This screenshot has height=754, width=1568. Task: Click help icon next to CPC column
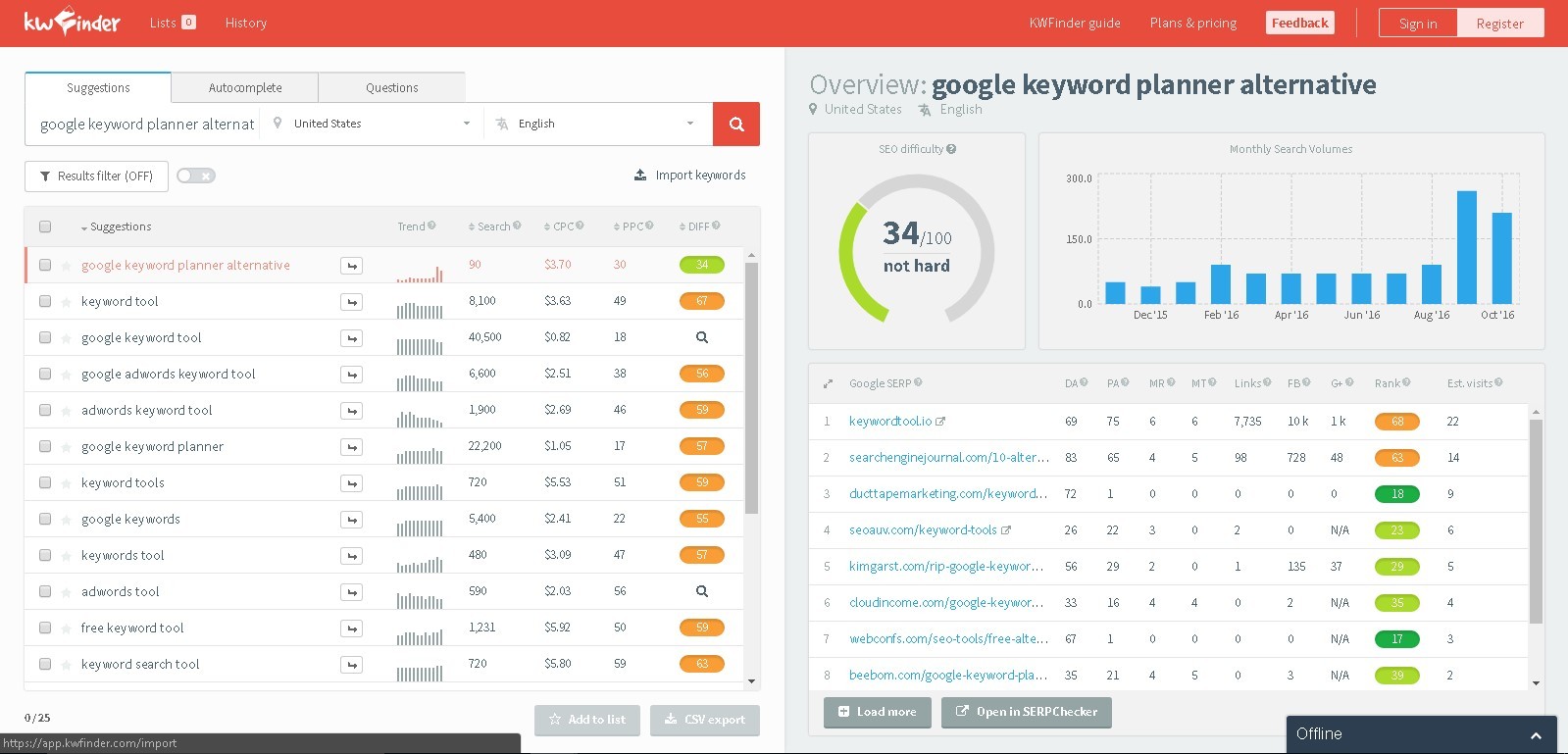point(580,226)
